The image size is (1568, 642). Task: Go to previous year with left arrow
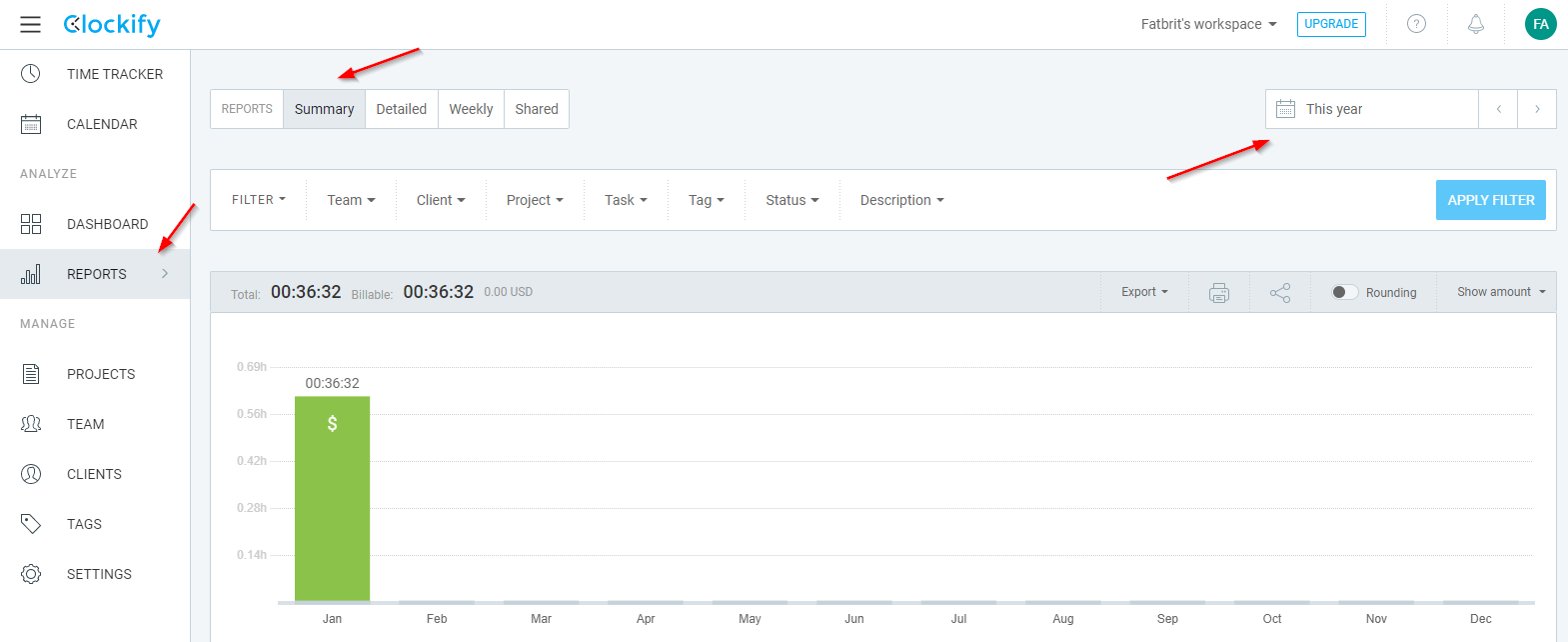point(1498,109)
